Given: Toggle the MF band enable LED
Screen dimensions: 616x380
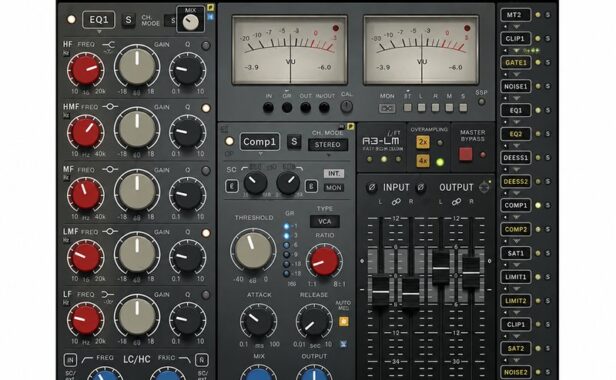Looking at the screenshot, I should pos(205,171).
